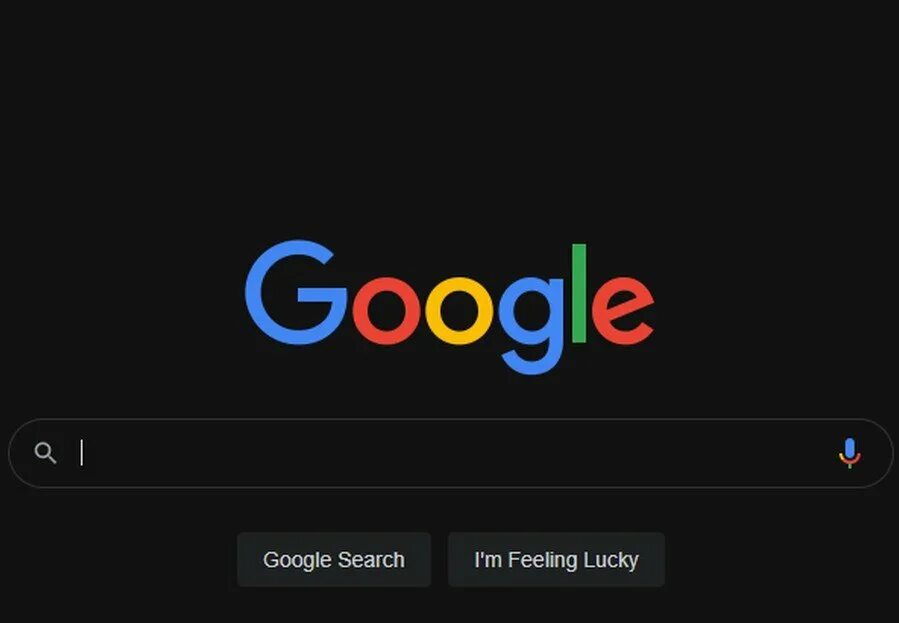
Task: Click the first red o in Google logo
Action: (x=386, y=311)
